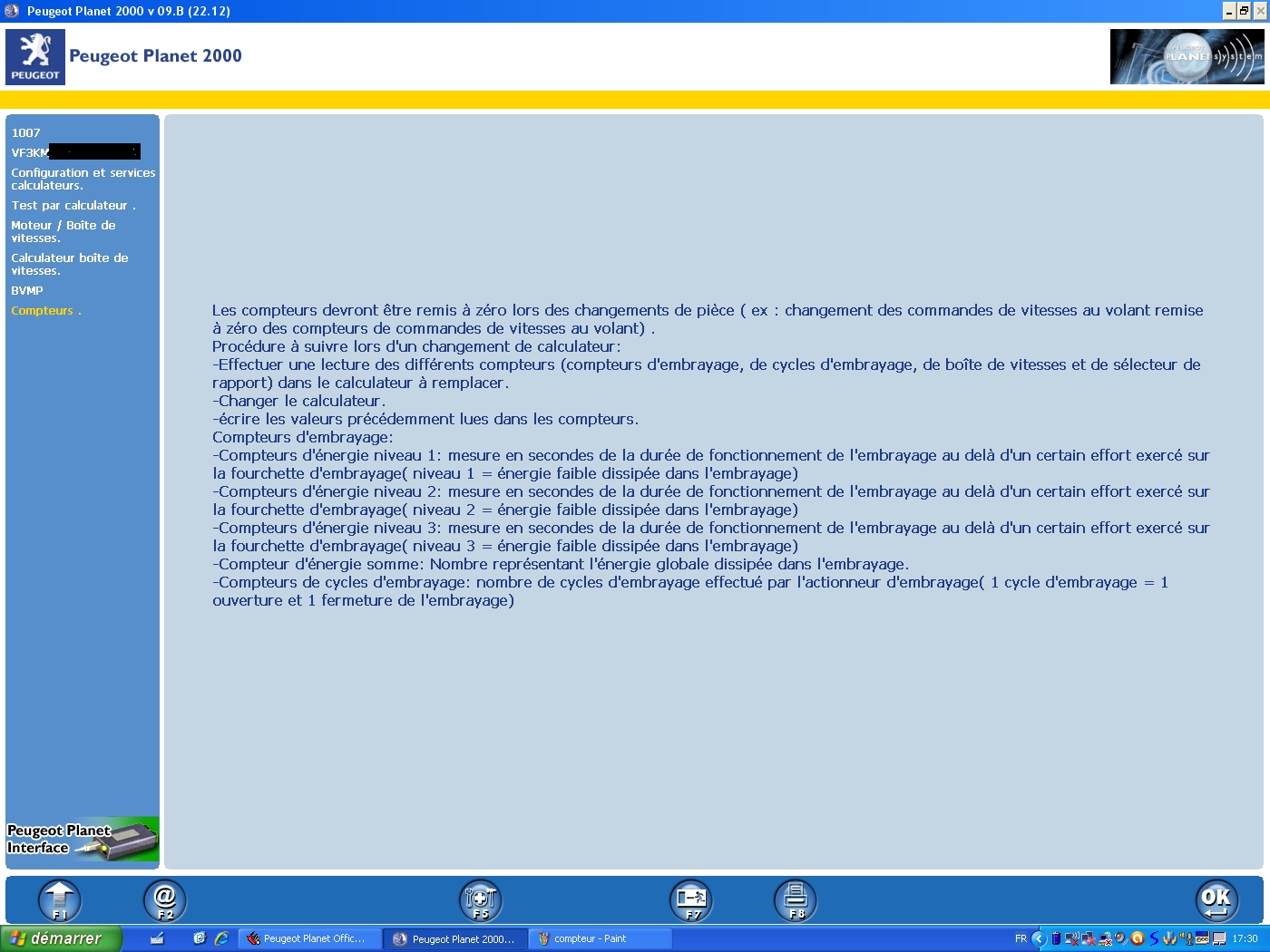Click 'Compteur d'énergie somme' text line

tap(561, 564)
